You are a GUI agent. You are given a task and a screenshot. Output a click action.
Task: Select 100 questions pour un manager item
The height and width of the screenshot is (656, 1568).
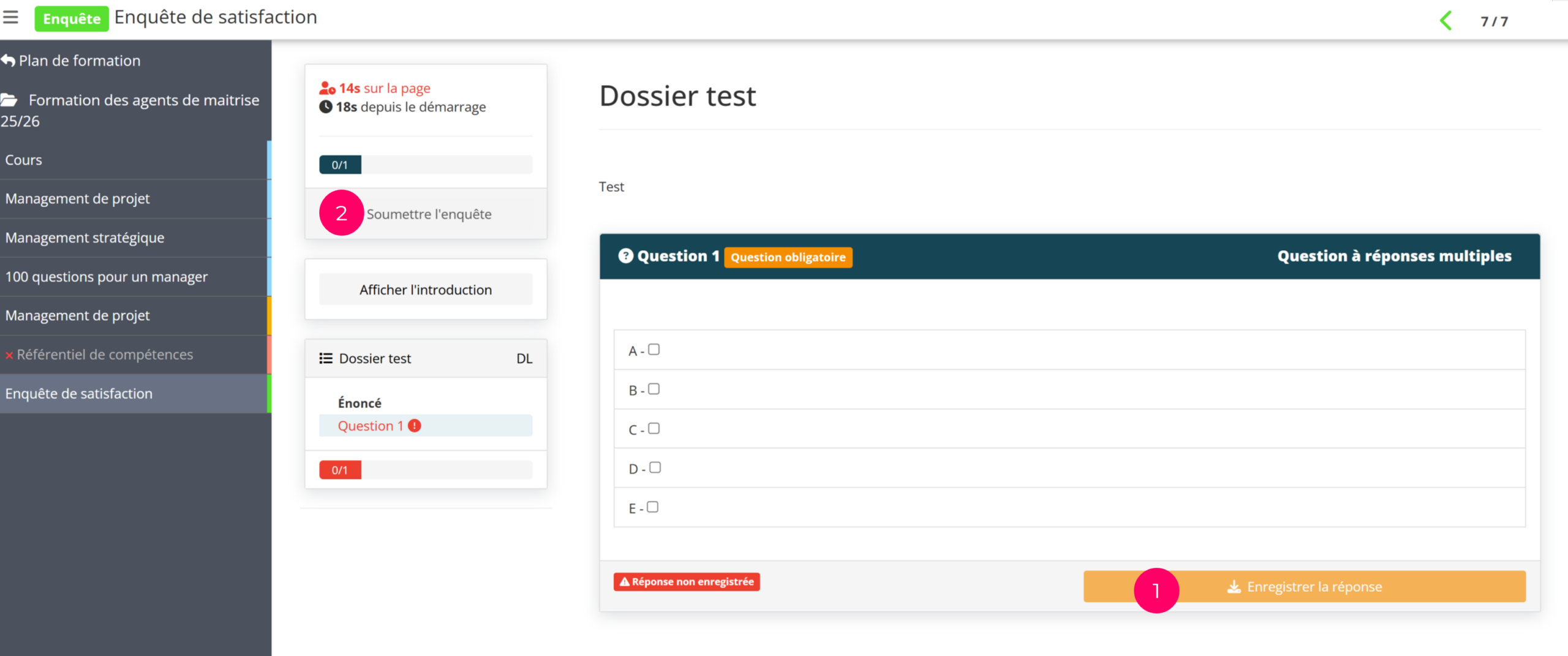107,277
